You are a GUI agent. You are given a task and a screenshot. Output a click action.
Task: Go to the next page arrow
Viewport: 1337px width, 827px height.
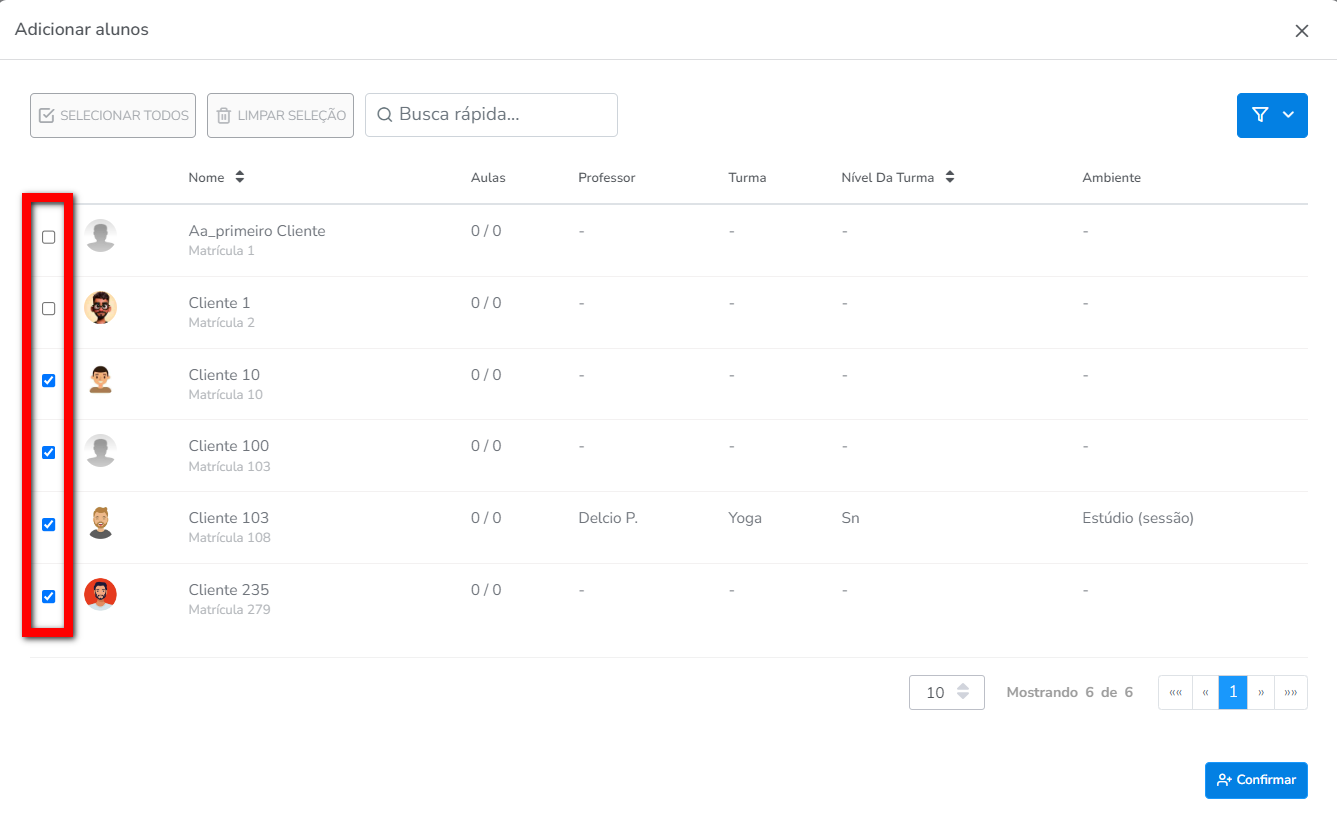pos(1261,692)
